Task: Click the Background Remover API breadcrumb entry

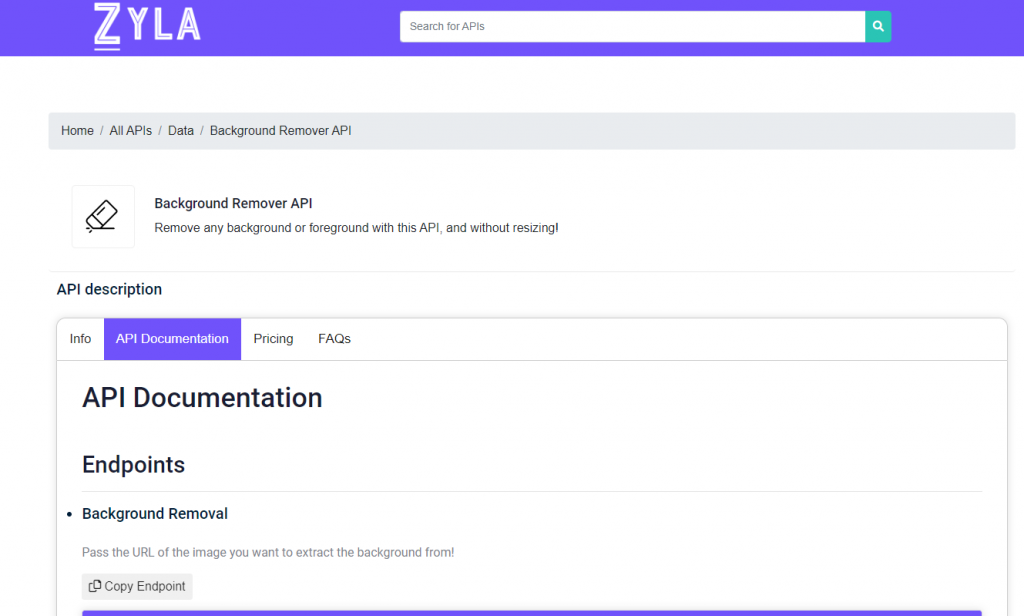Action: (280, 130)
